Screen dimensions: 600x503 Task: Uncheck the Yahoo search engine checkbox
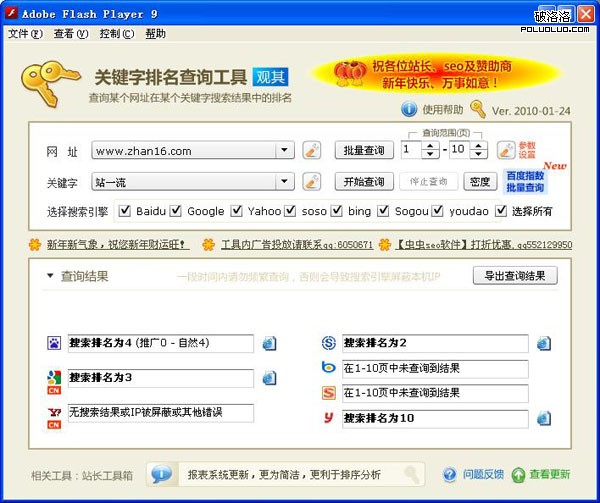(x=238, y=211)
